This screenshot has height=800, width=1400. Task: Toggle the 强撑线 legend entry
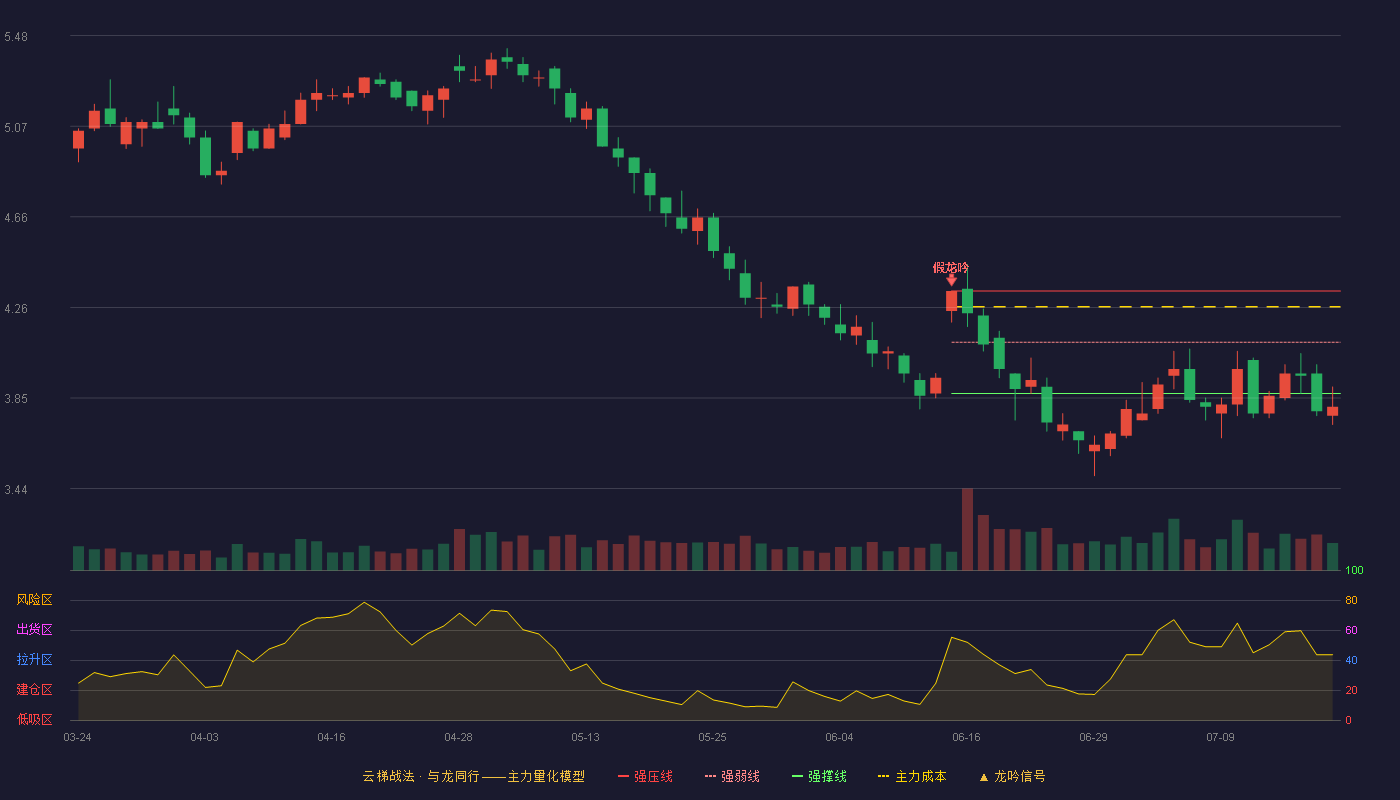pos(819,776)
